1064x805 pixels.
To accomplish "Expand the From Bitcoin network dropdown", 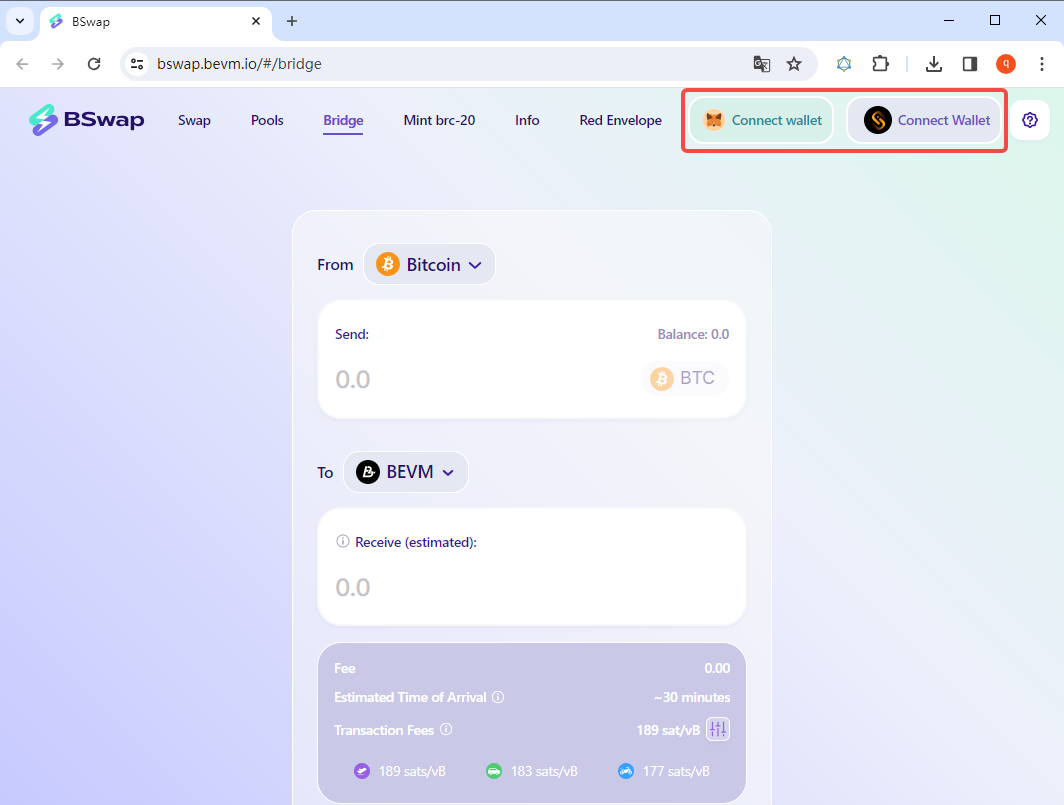I will (x=429, y=264).
